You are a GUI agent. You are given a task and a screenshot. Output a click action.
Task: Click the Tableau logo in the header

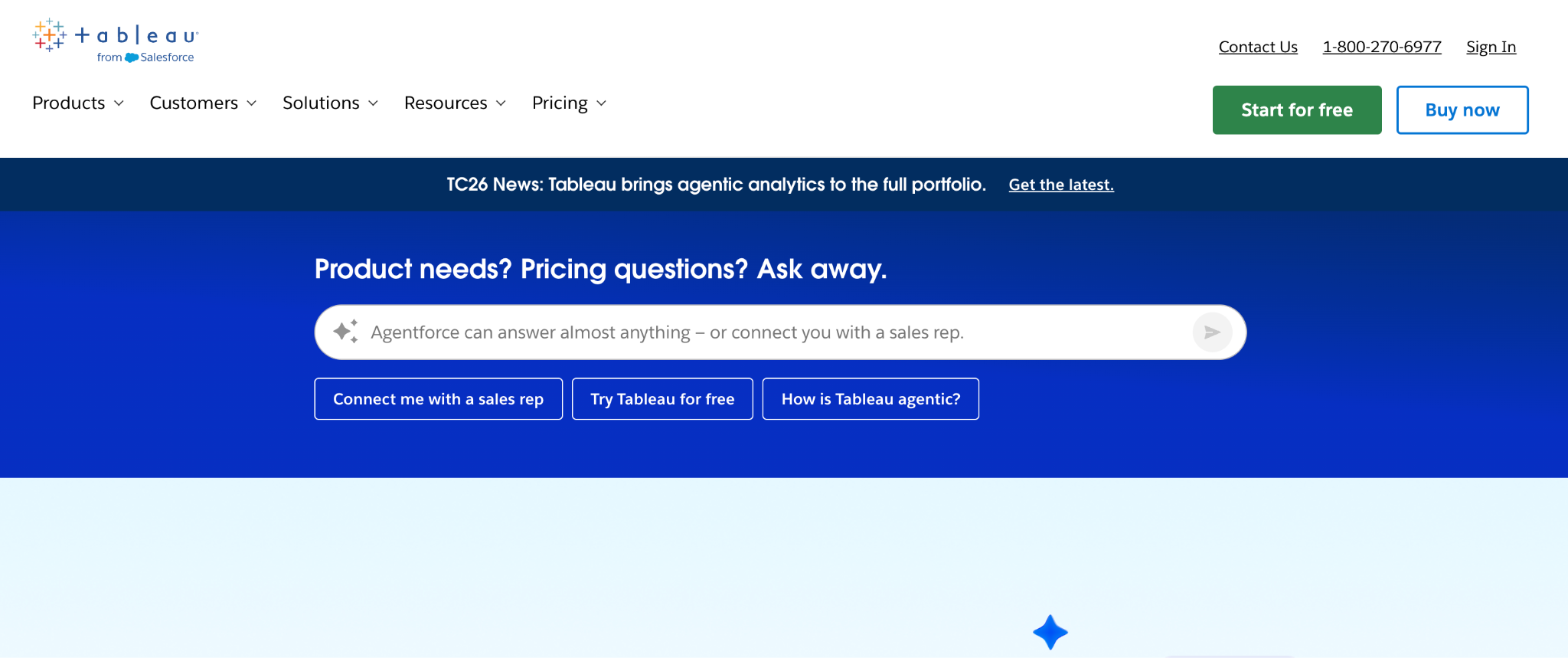(x=116, y=41)
